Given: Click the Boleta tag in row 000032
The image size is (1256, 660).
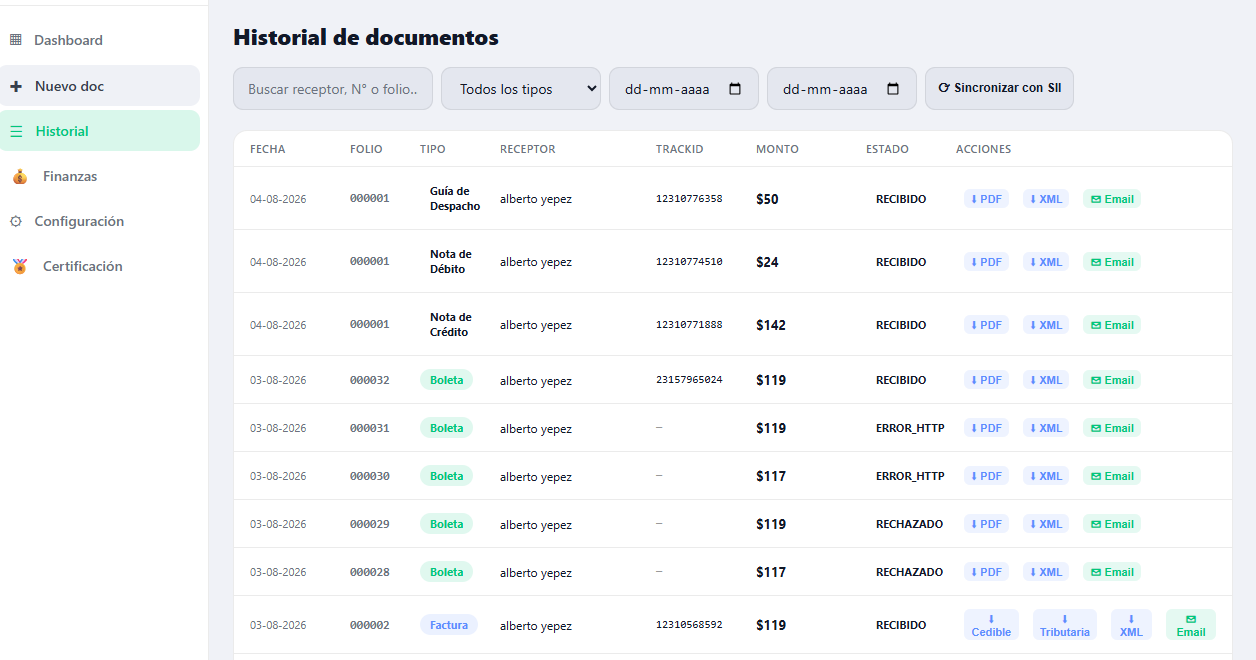Looking at the screenshot, I should coord(446,380).
